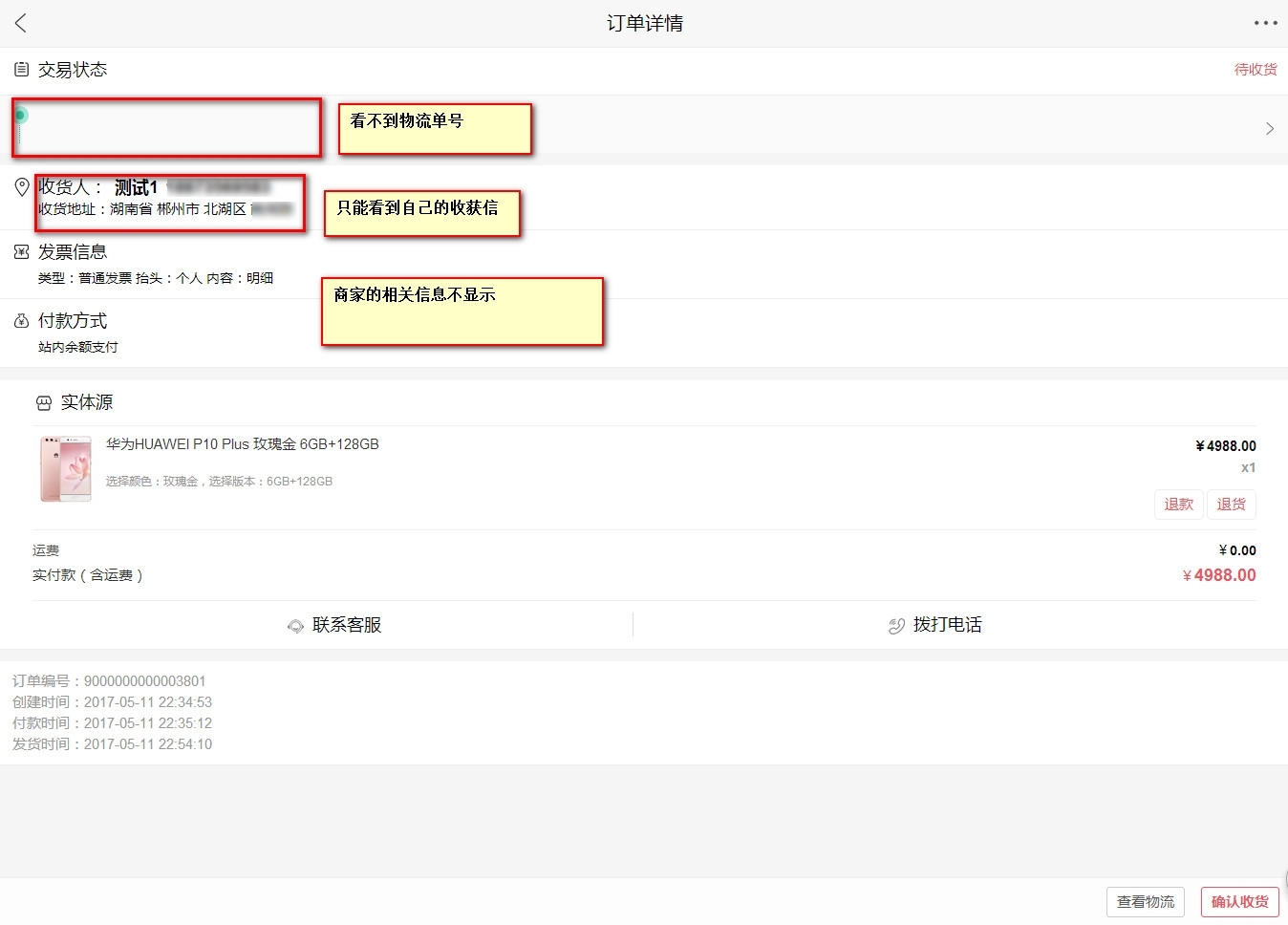
Task: Click the 付款方式 heading
Action: [x=73, y=321]
